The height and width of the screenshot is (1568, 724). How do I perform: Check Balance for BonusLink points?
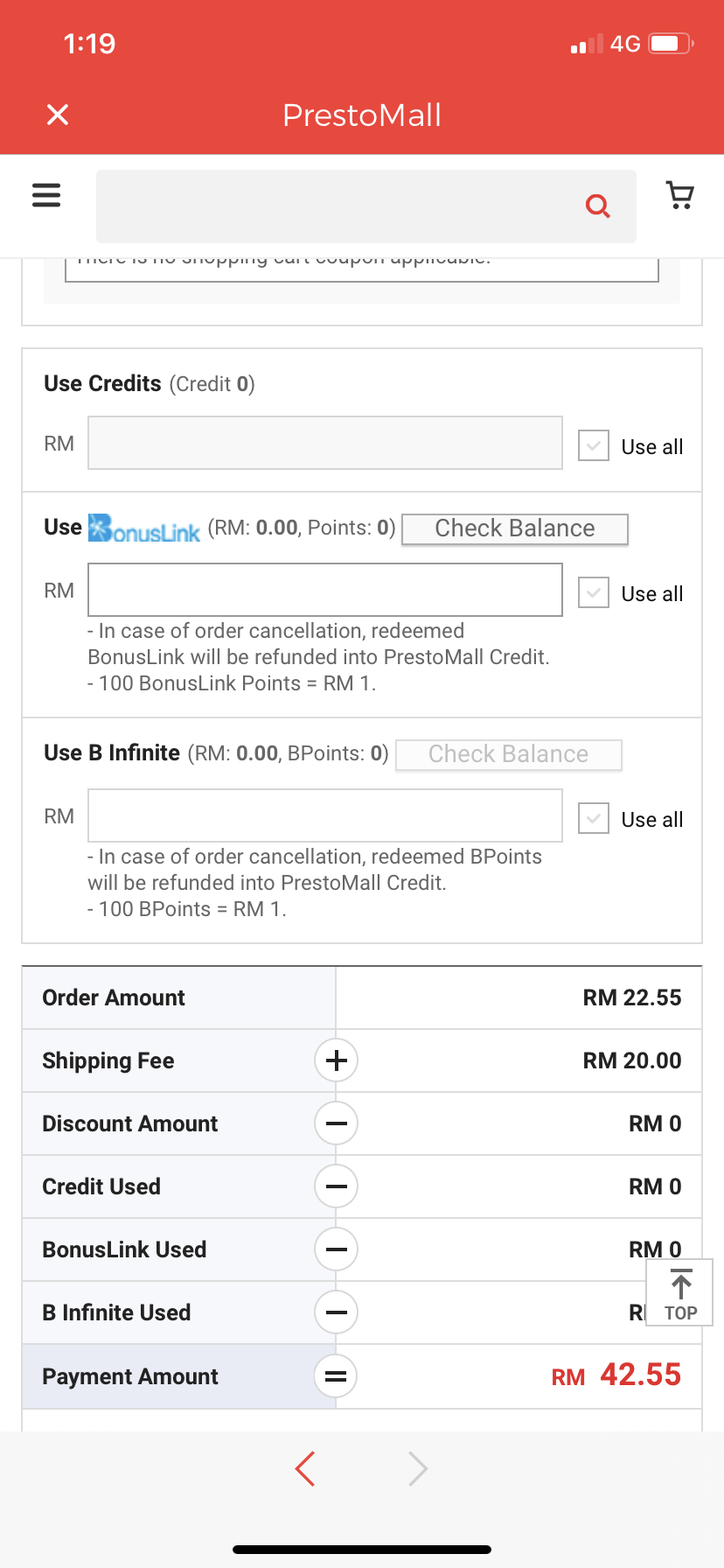coord(515,528)
